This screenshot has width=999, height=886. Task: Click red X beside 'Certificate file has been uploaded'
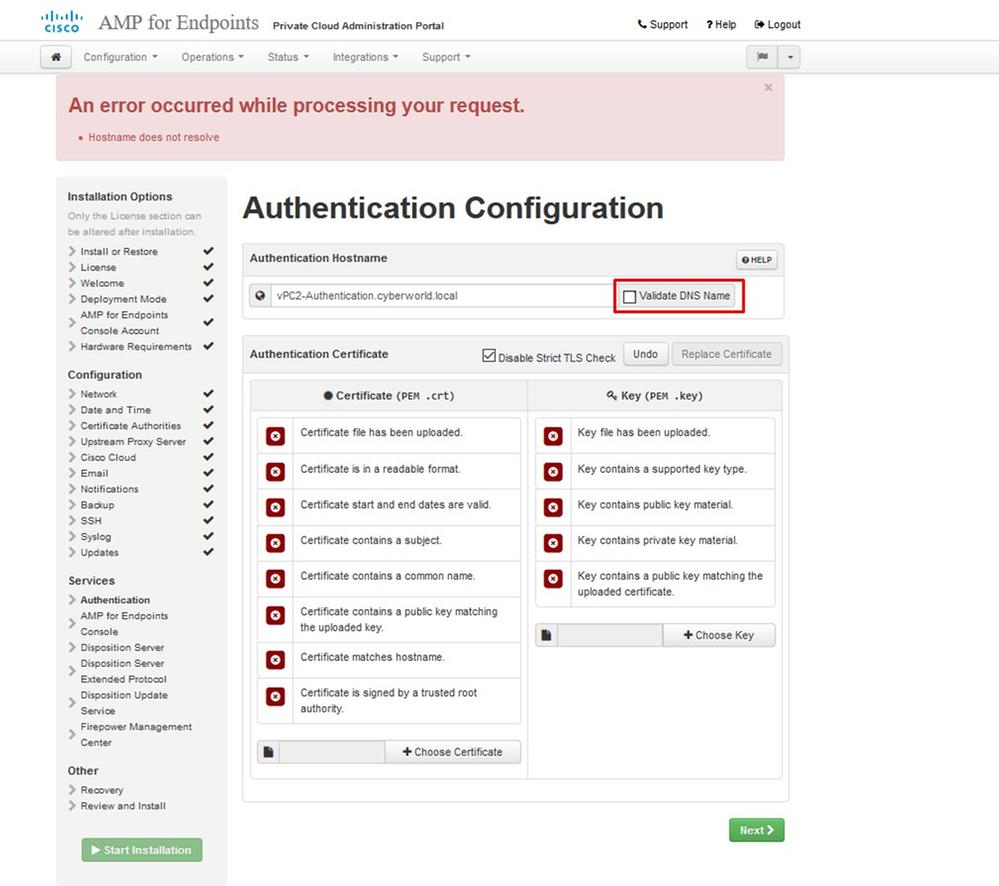click(275, 436)
